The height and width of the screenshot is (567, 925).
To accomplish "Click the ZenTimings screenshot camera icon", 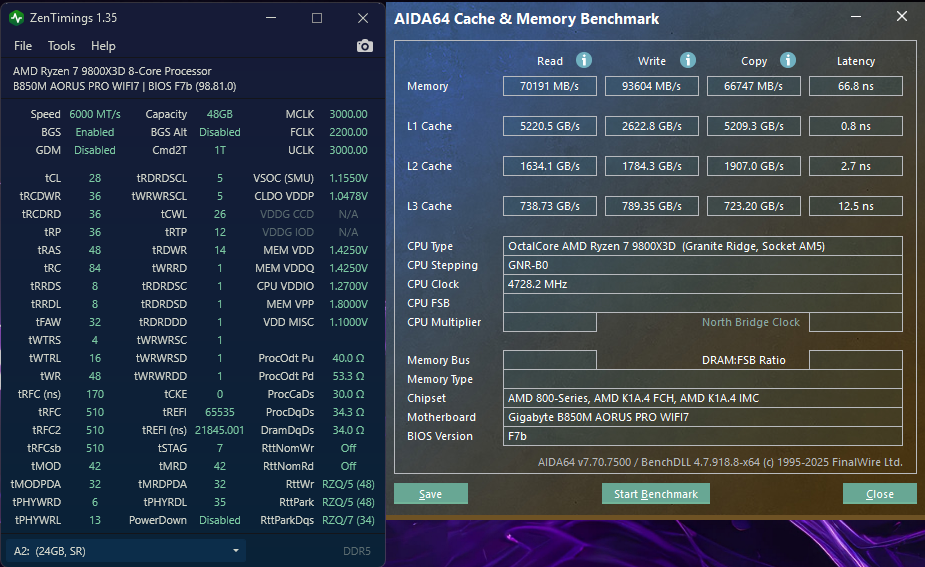I will point(365,46).
